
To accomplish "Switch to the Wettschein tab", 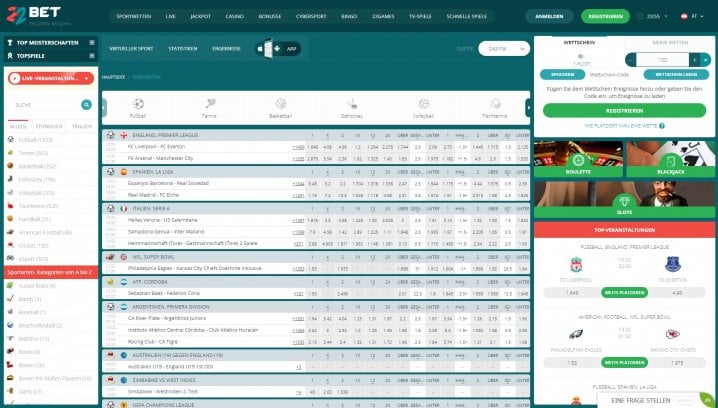I will pyautogui.click(x=579, y=43).
